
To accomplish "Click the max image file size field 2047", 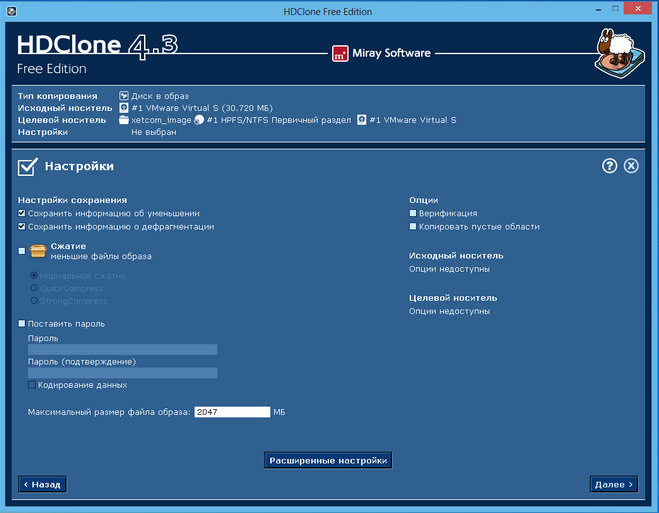I will pos(232,412).
